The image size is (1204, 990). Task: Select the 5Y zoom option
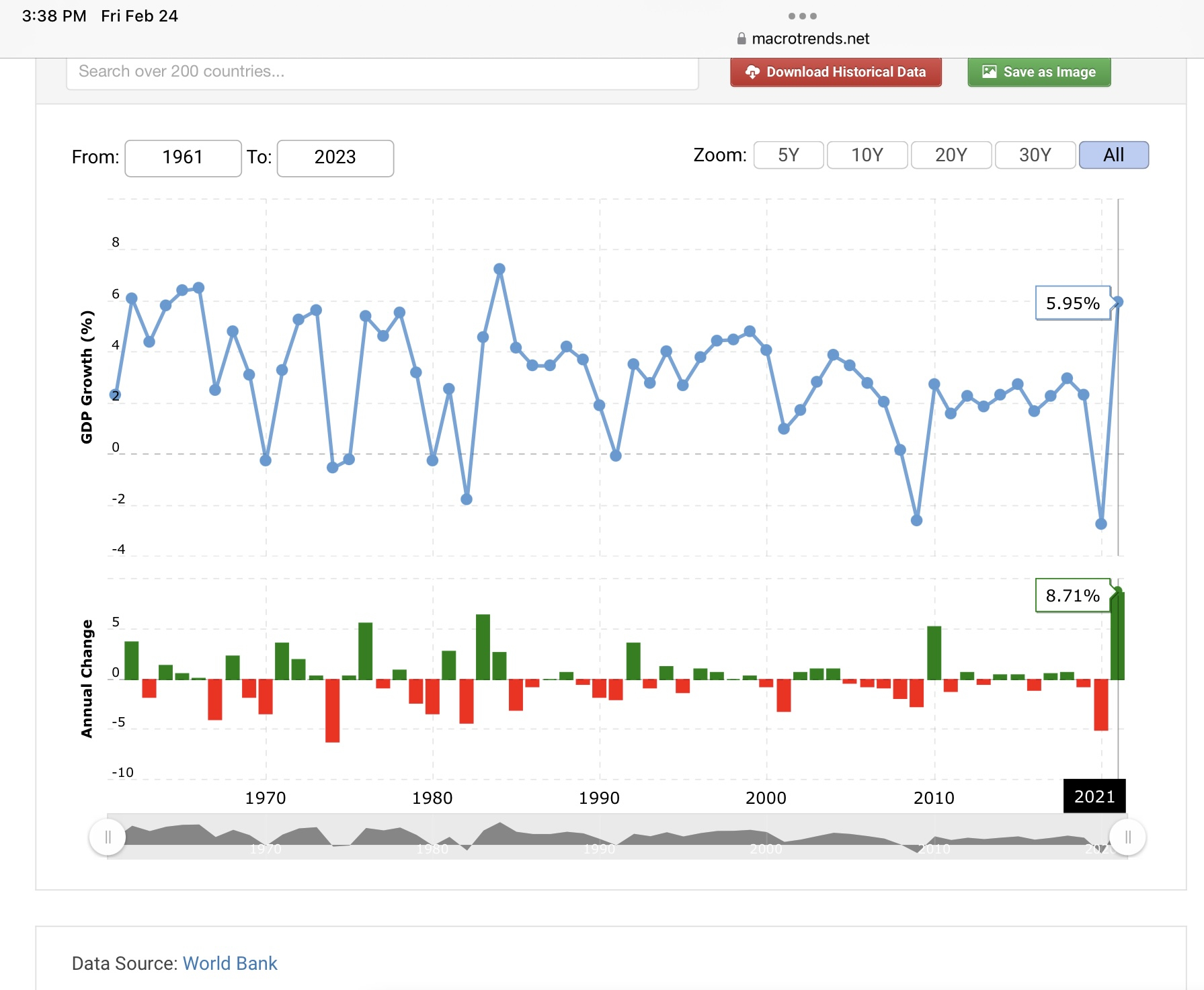[788, 155]
